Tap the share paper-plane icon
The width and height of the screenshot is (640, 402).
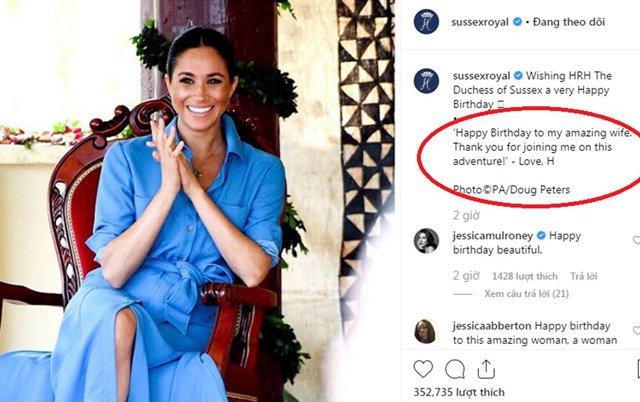point(486,368)
